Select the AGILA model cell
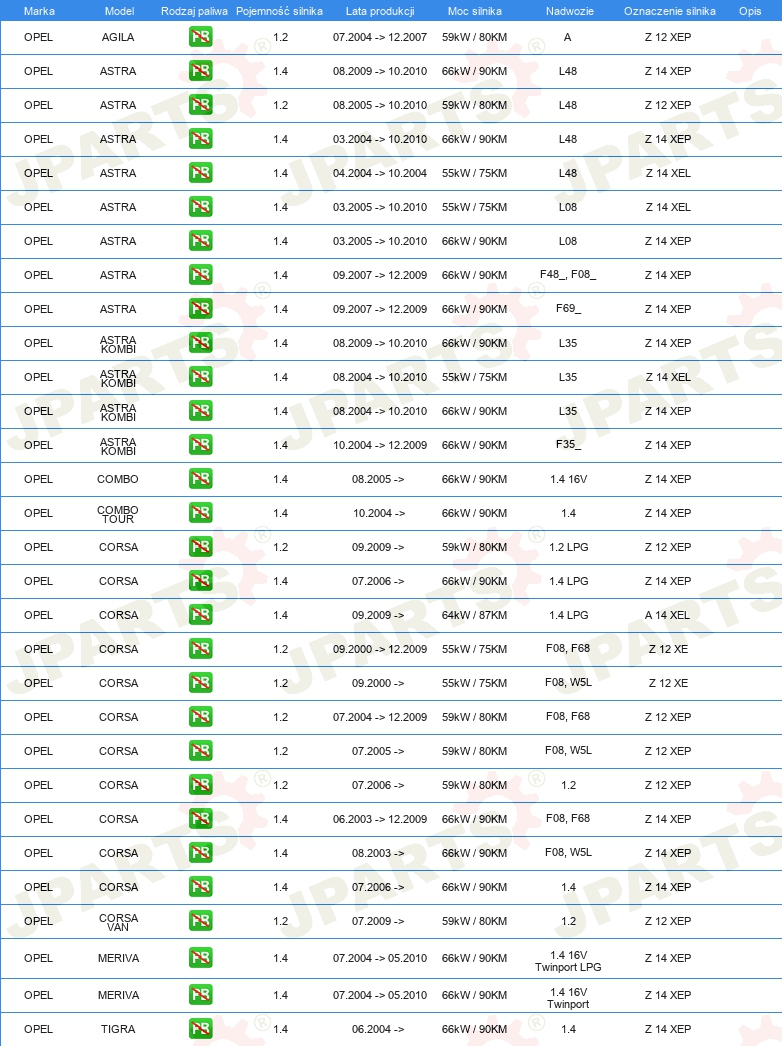782x1046 pixels. click(118, 37)
